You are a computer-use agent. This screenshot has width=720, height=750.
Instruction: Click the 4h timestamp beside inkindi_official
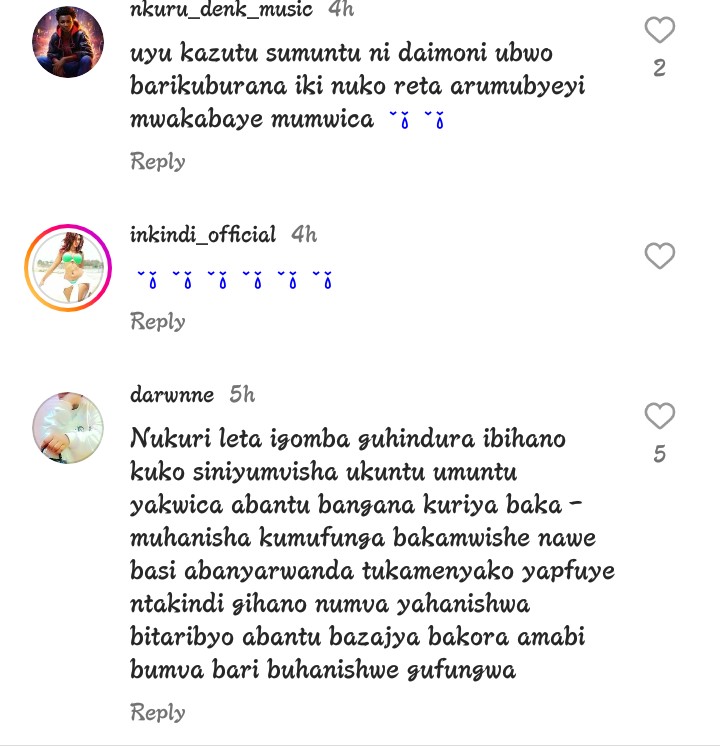[304, 234]
